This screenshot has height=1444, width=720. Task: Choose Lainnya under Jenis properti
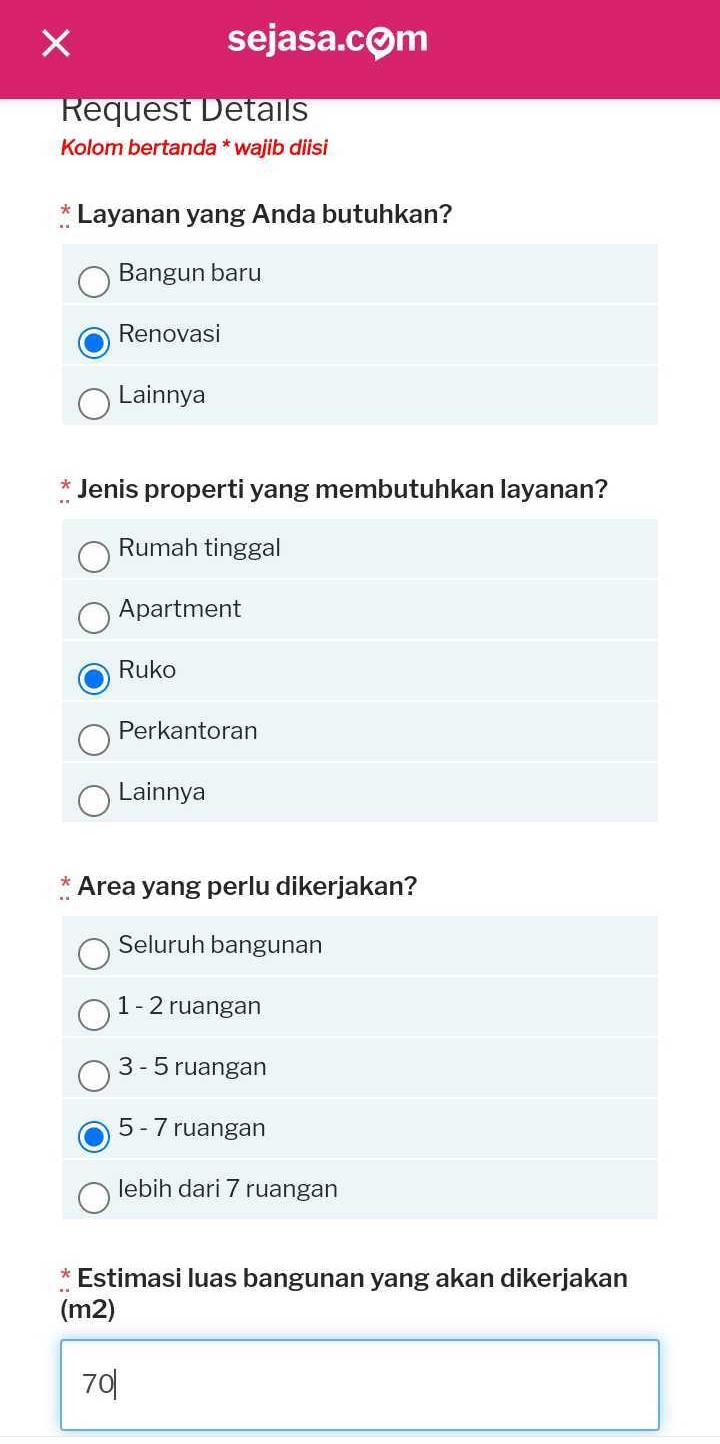point(94,801)
